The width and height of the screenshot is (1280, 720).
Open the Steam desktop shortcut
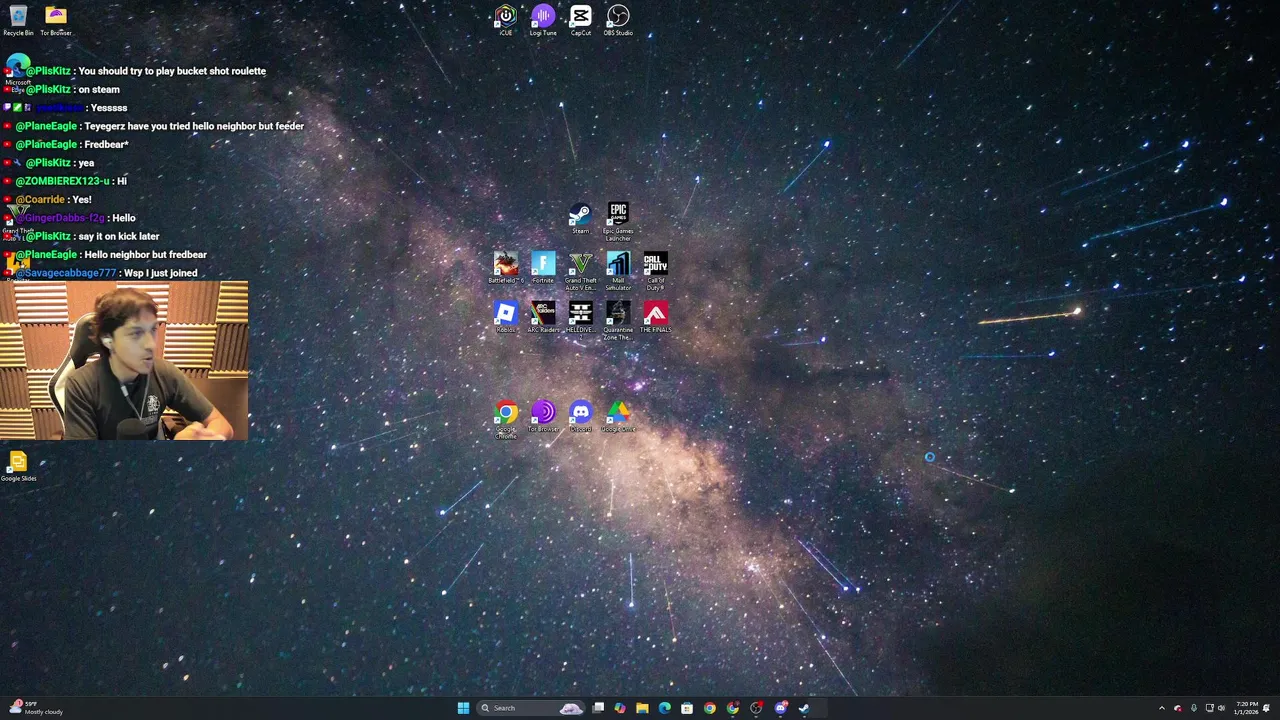pos(580,219)
